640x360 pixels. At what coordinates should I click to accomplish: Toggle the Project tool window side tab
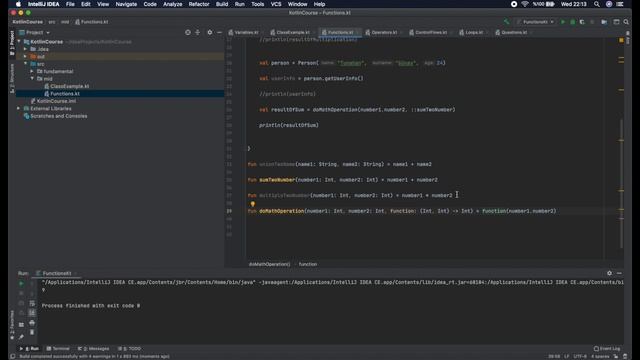pyautogui.click(x=12, y=42)
